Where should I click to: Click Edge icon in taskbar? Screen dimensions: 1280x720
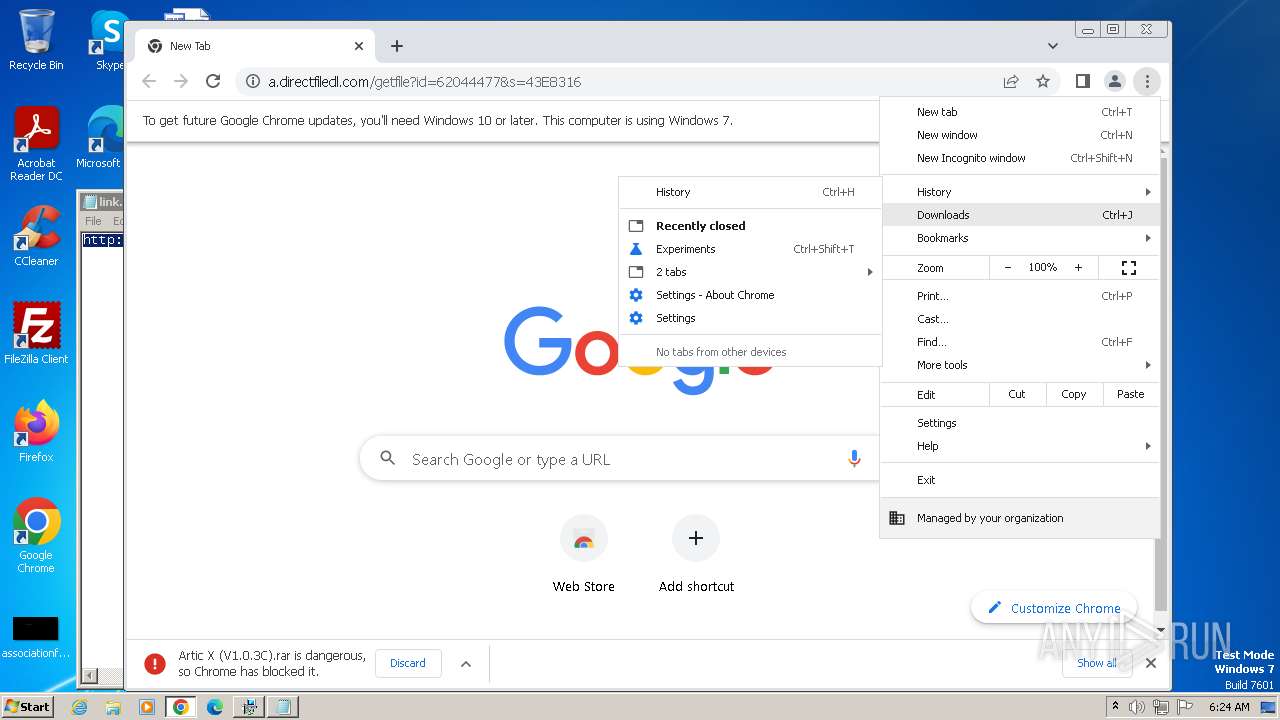(x=214, y=707)
